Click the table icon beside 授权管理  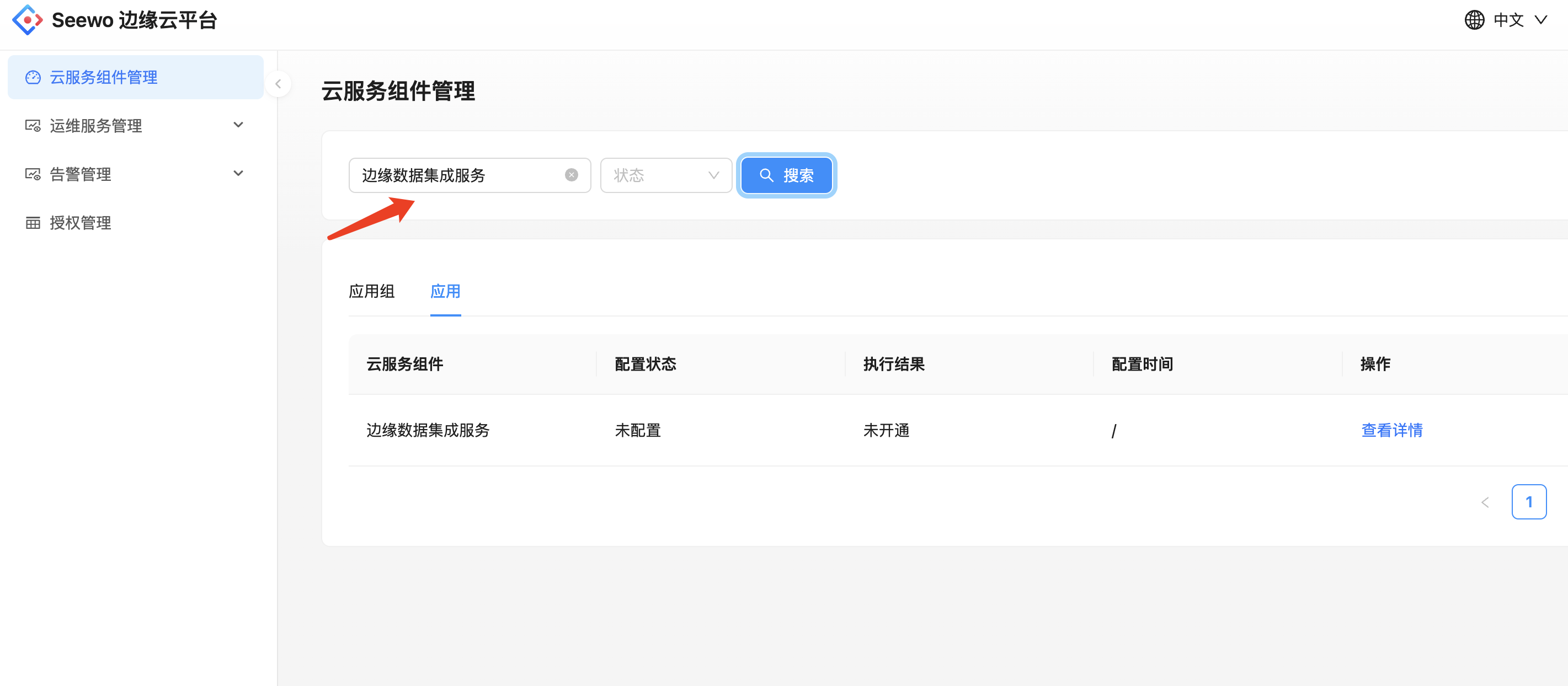(x=33, y=223)
